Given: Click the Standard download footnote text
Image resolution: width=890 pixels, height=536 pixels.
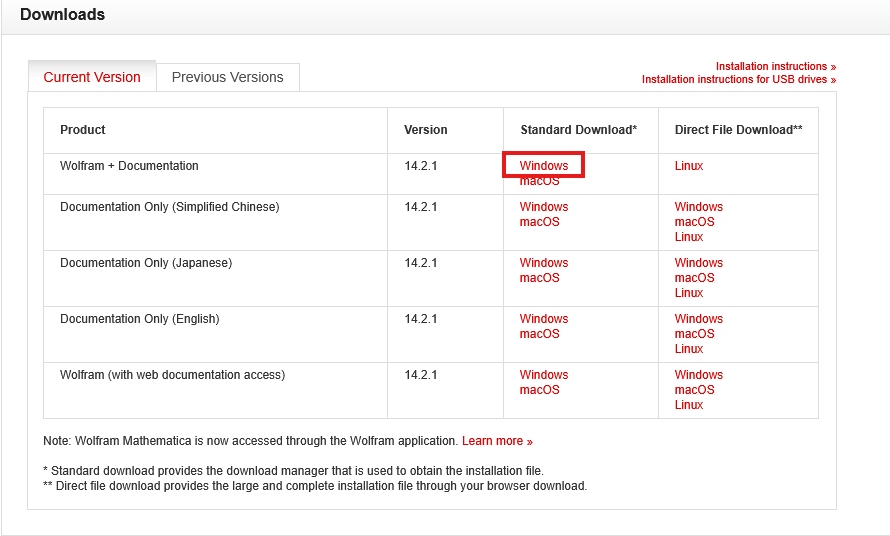Looking at the screenshot, I should click(293, 471).
